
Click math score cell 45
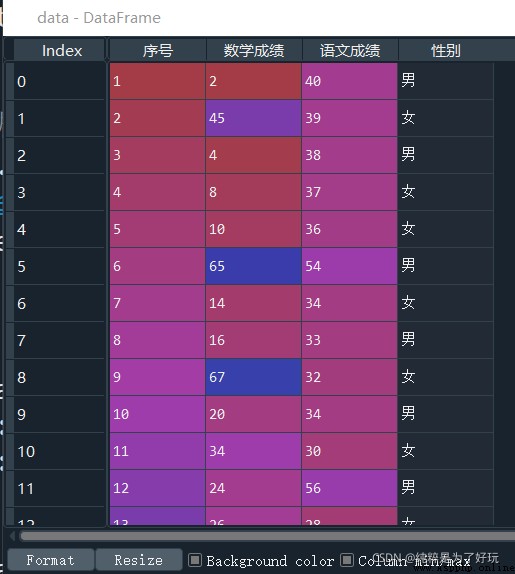pos(253,118)
